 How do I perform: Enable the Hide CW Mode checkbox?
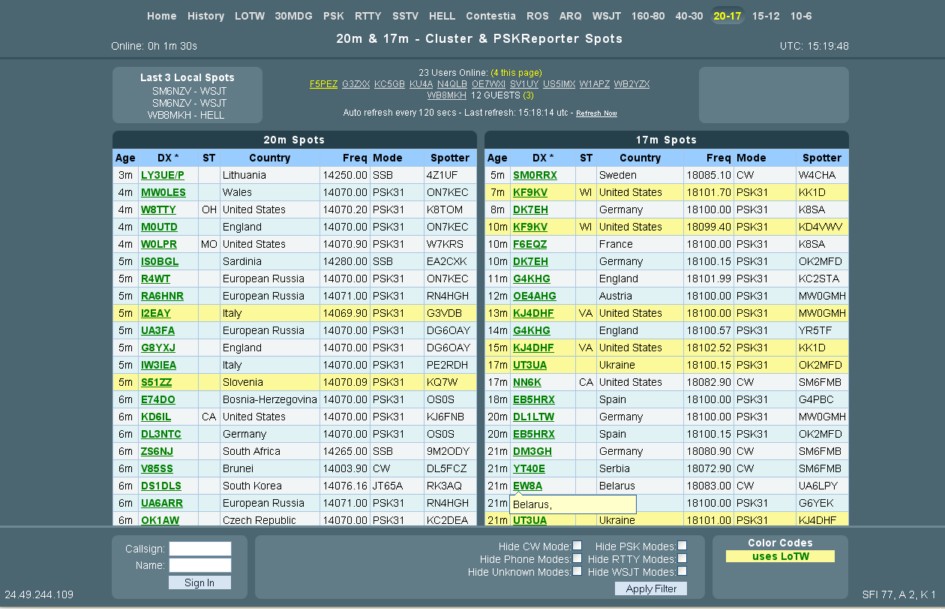[x=577, y=546]
